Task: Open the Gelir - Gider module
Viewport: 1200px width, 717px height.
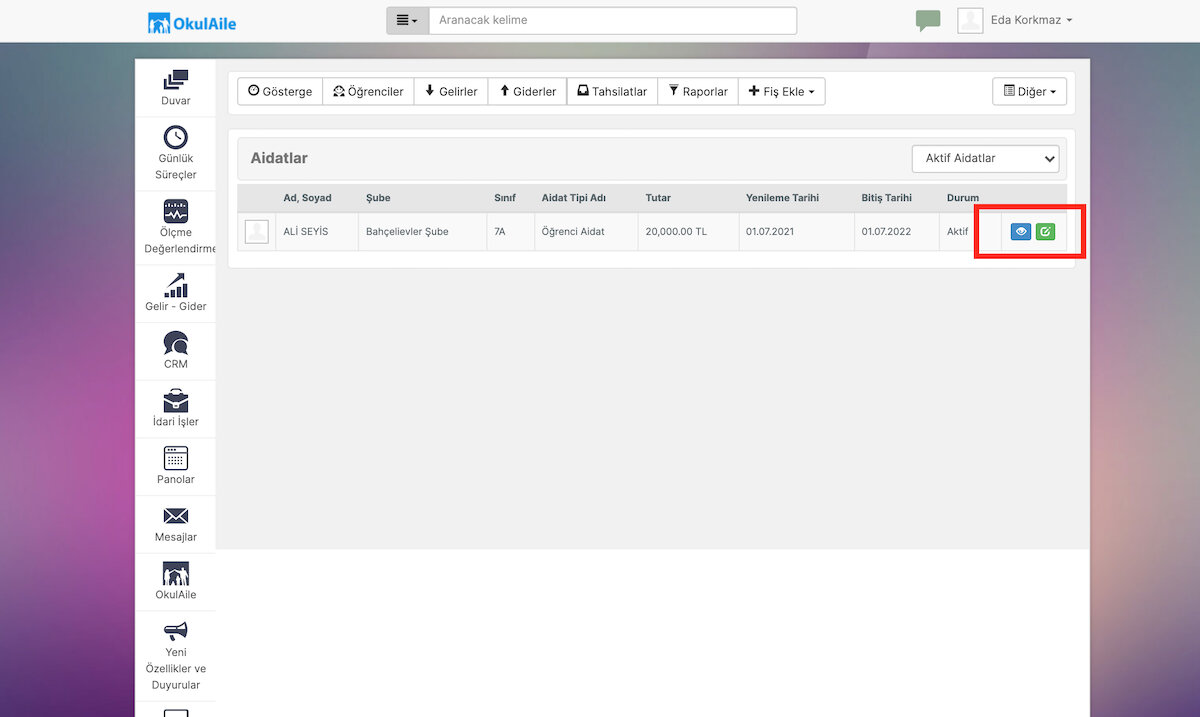Action: (175, 294)
